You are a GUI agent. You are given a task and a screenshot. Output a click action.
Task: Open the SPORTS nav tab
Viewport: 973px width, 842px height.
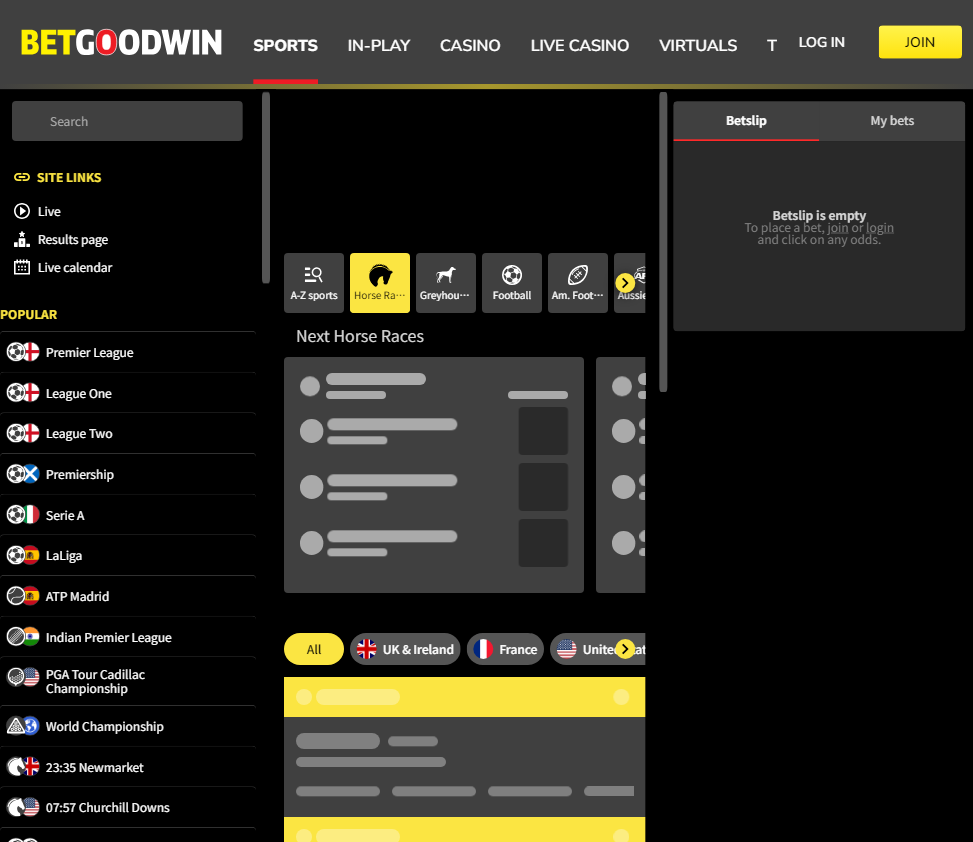(x=285, y=45)
